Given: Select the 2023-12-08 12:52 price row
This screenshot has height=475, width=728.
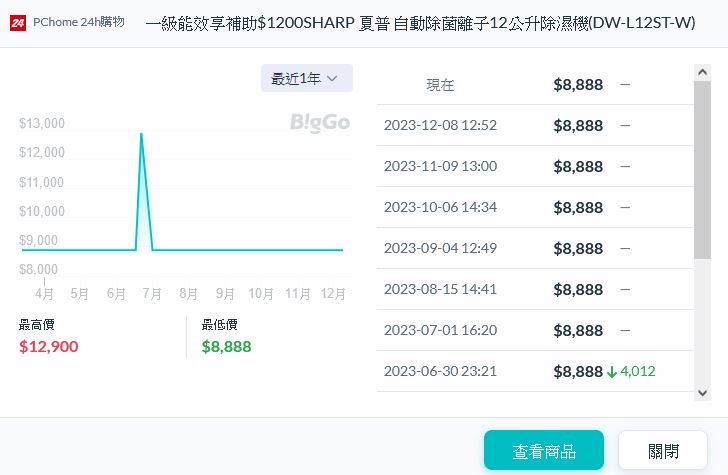Looking at the screenshot, I should [534, 125].
